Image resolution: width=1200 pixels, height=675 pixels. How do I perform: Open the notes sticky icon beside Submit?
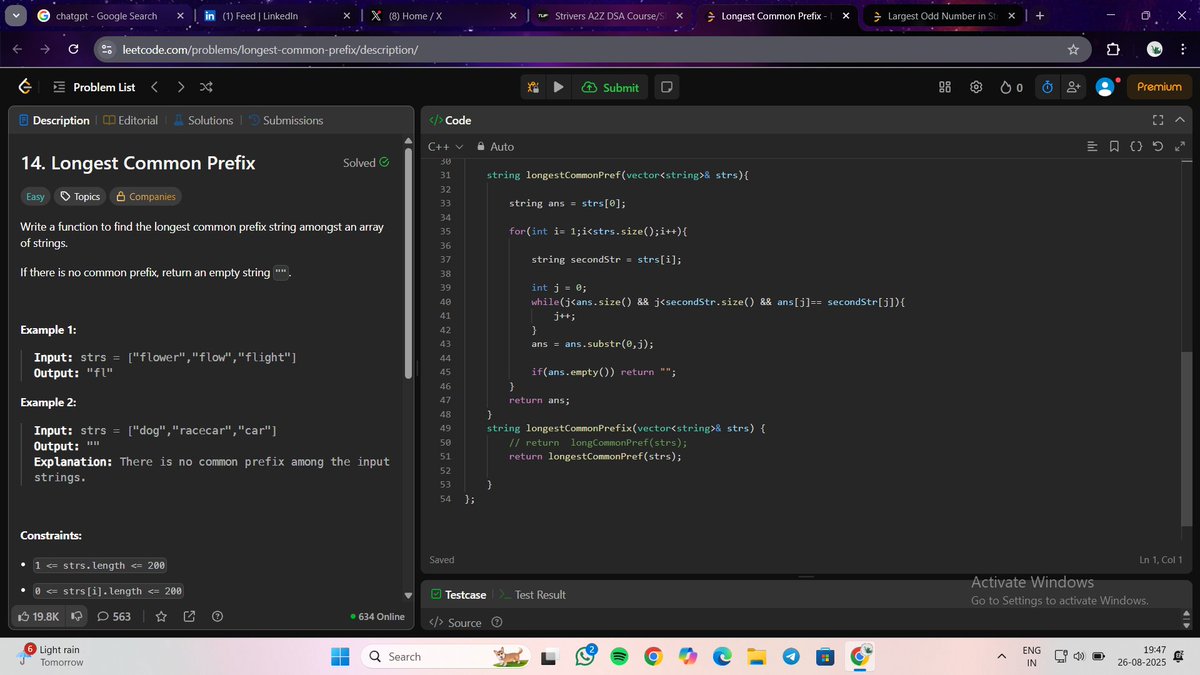(667, 87)
